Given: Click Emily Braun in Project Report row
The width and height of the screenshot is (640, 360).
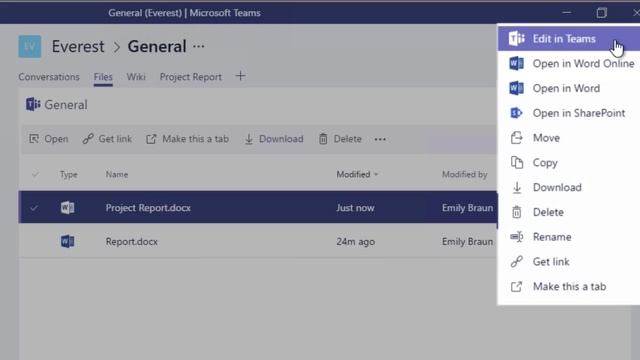Looking at the screenshot, I should tap(467, 208).
